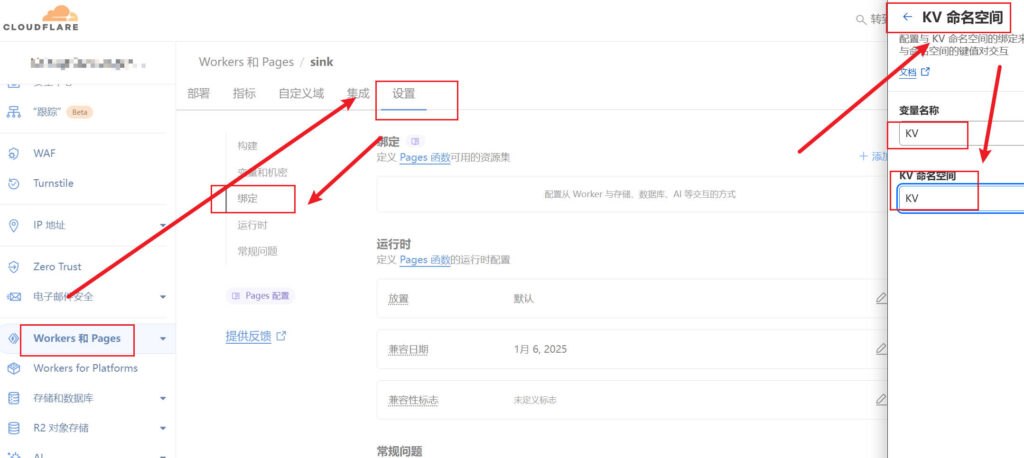
Task: Click the back arrow in KV 命名空间 panel
Action: pyautogui.click(x=907, y=17)
